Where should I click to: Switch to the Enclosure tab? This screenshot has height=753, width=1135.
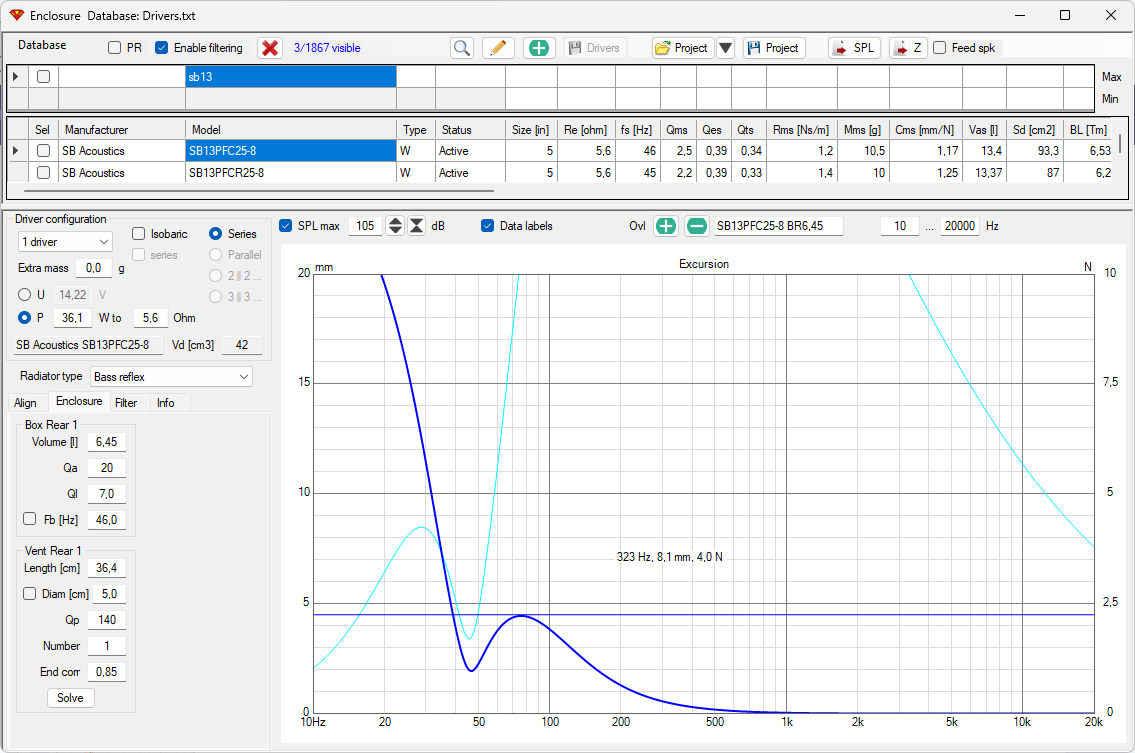point(79,401)
